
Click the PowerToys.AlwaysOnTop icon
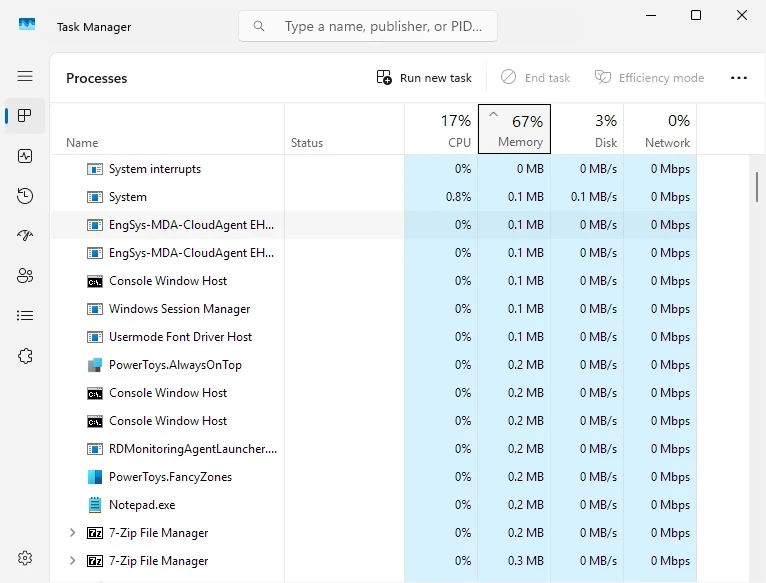tap(95, 365)
